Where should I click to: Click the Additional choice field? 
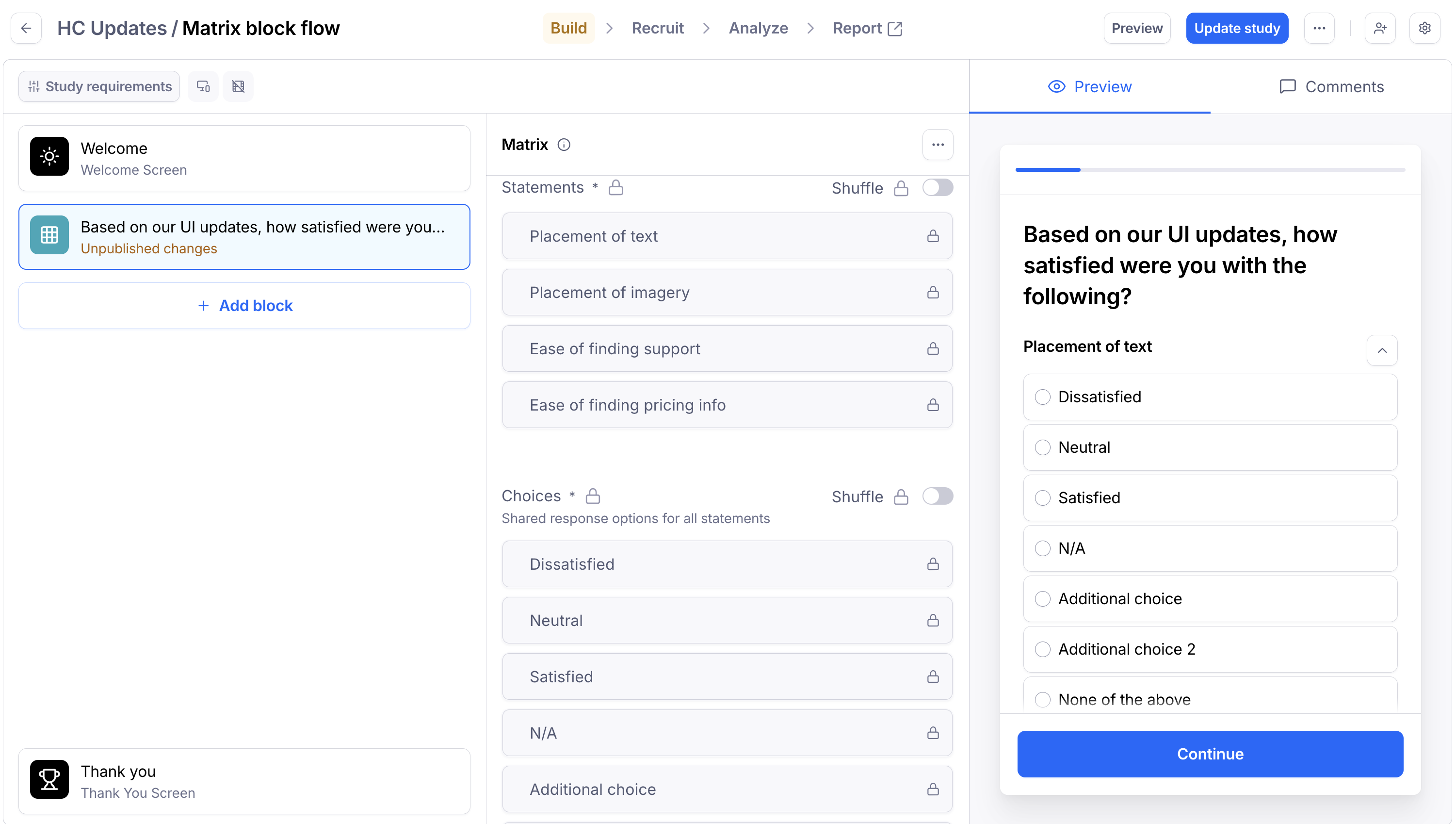(727, 789)
